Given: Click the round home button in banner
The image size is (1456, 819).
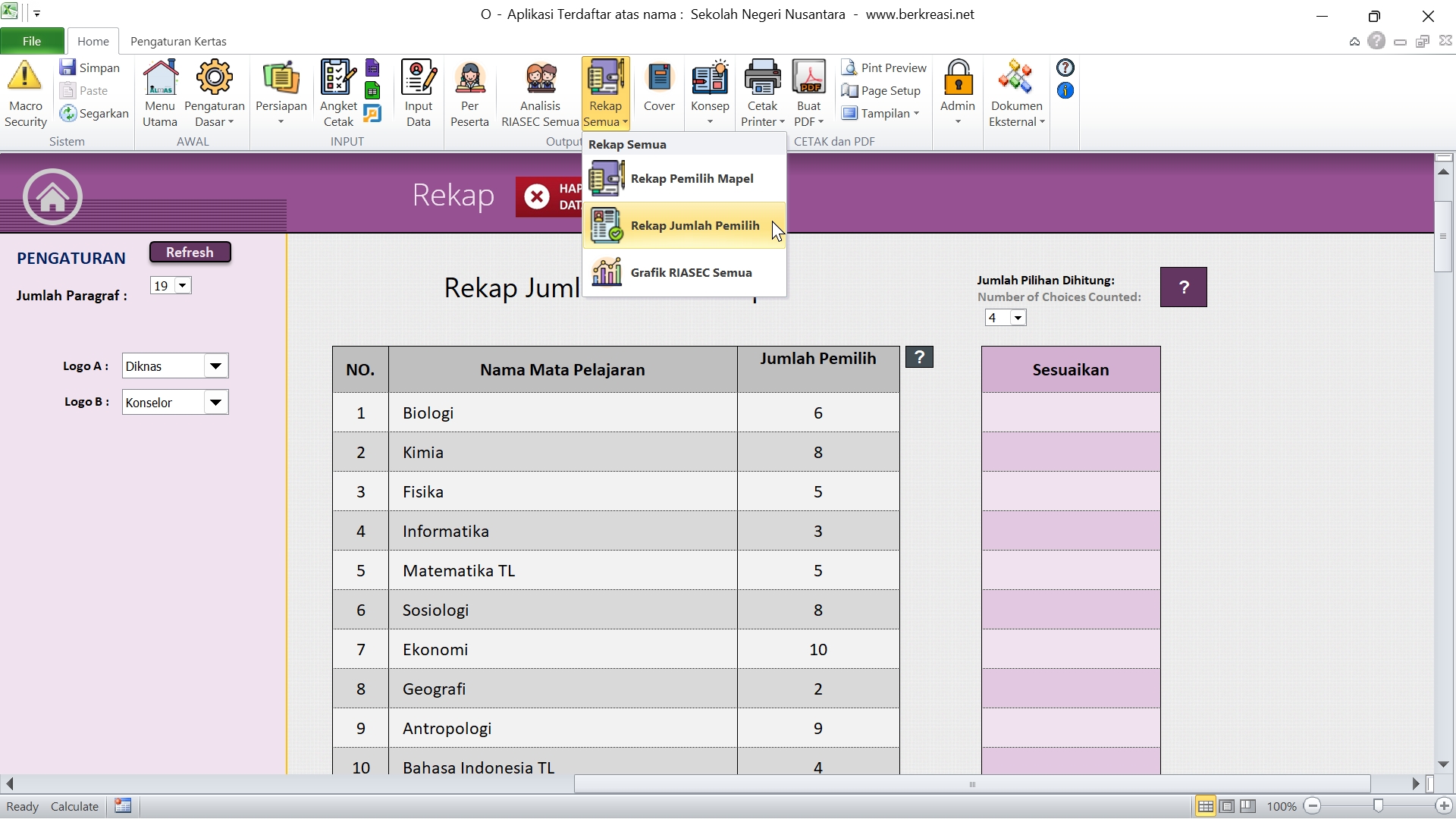Looking at the screenshot, I should coord(52,197).
